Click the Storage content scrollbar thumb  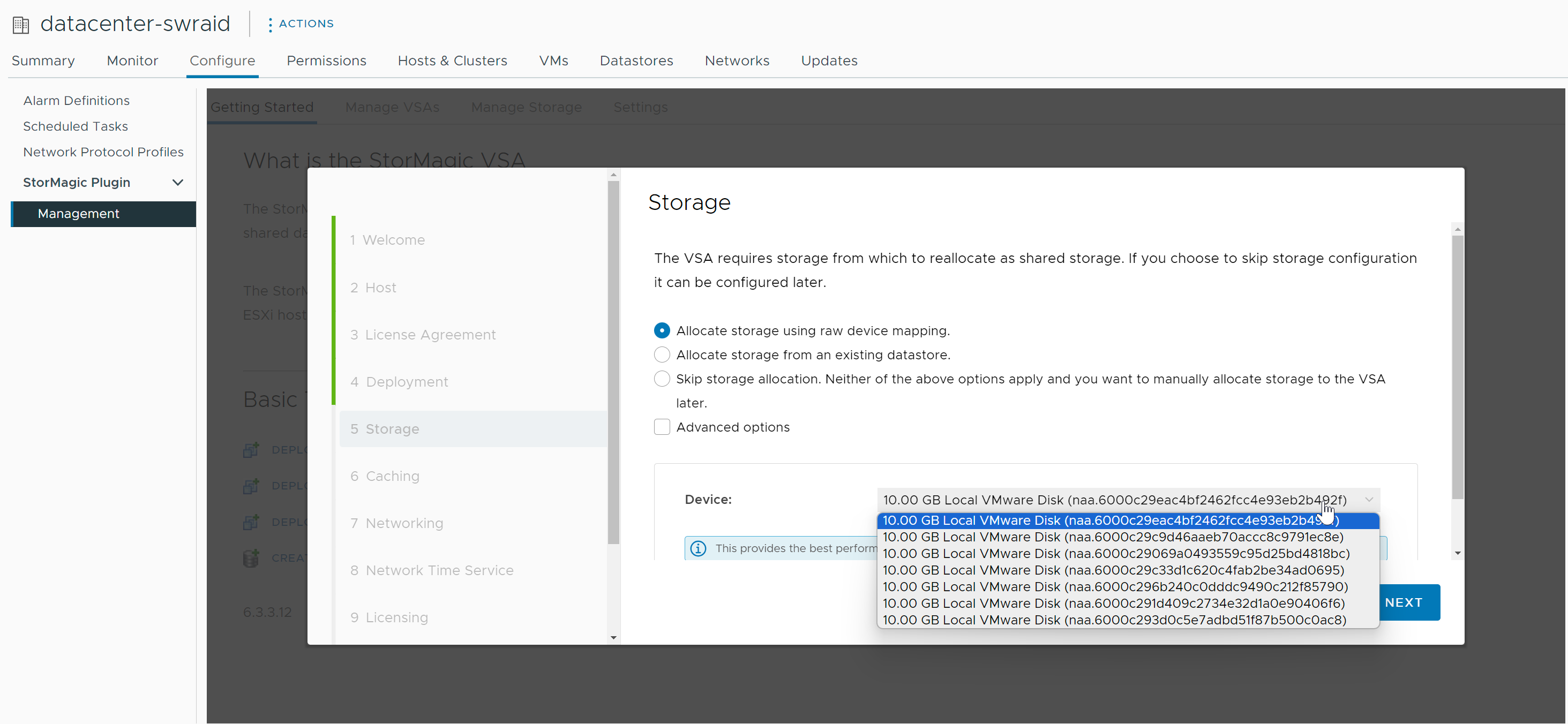[1457, 367]
